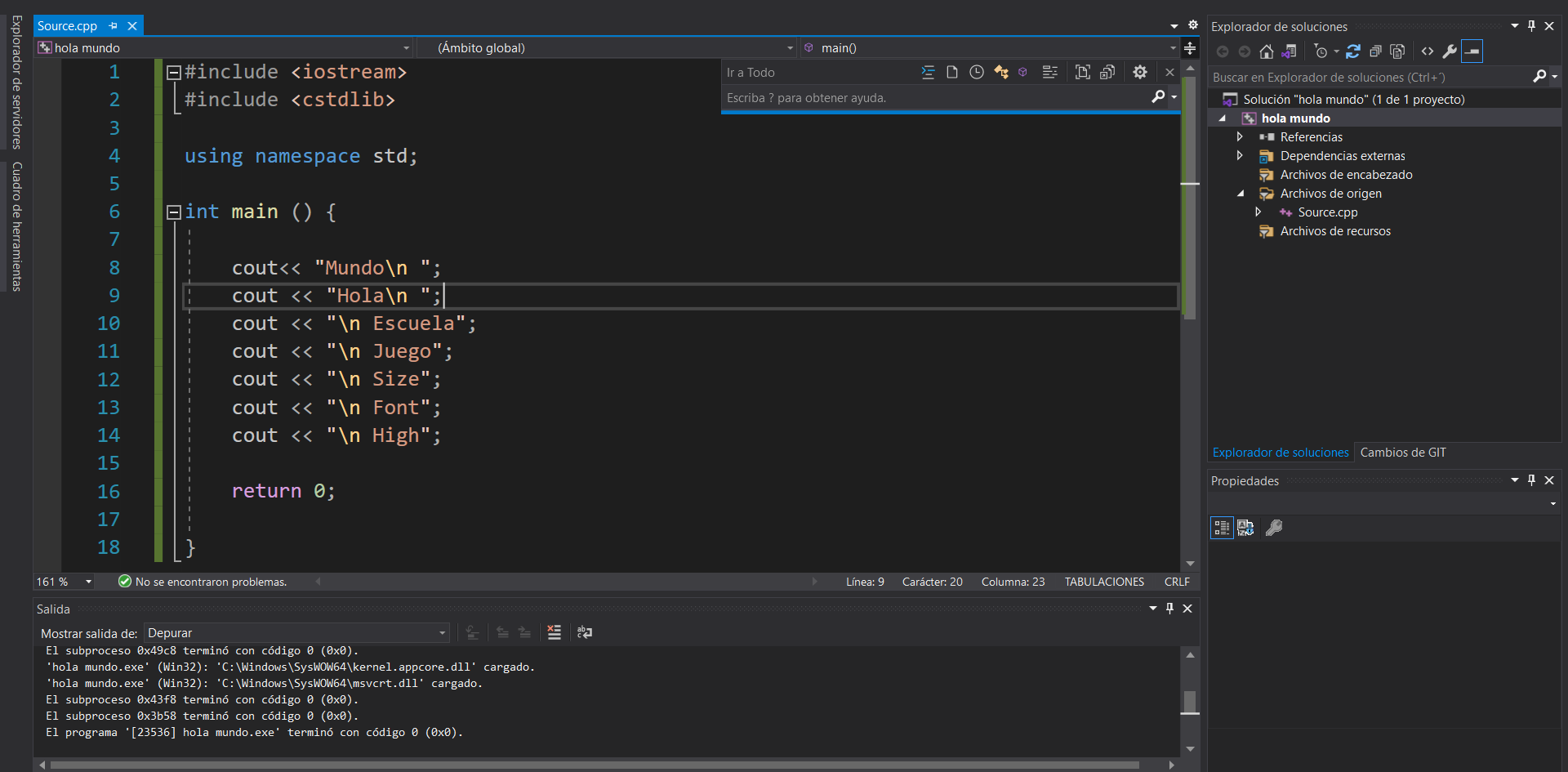The height and width of the screenshot is (772, 1568).
Task: Select Source.cpp in the solution tree
Action: 1327,212
